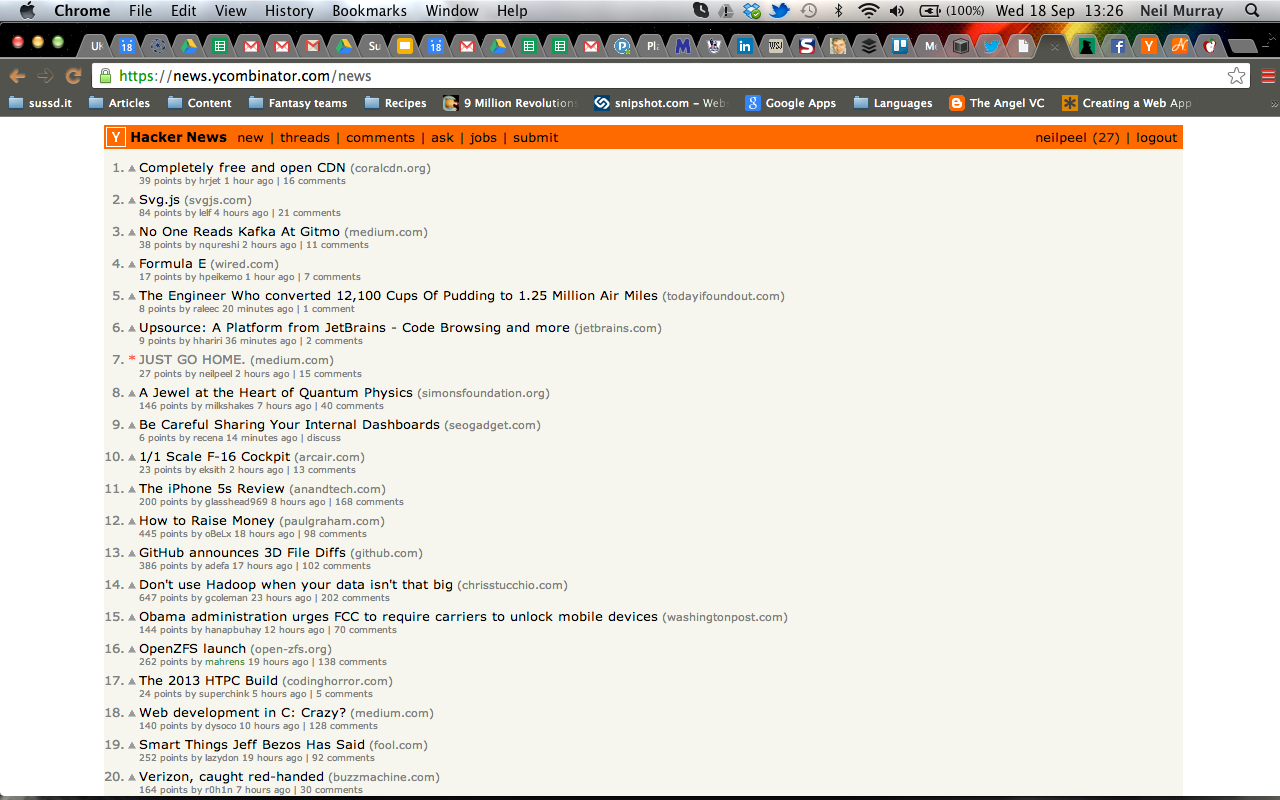This screenshot has height=800, width=1280.
Task: Open the Bookmarks menu
Action: 369,11
